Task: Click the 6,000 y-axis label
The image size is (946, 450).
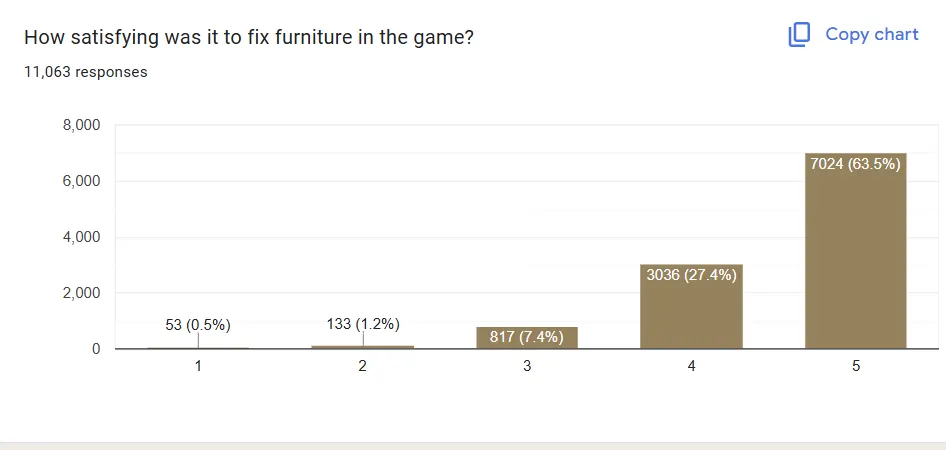Action: (x=82, y=182)
